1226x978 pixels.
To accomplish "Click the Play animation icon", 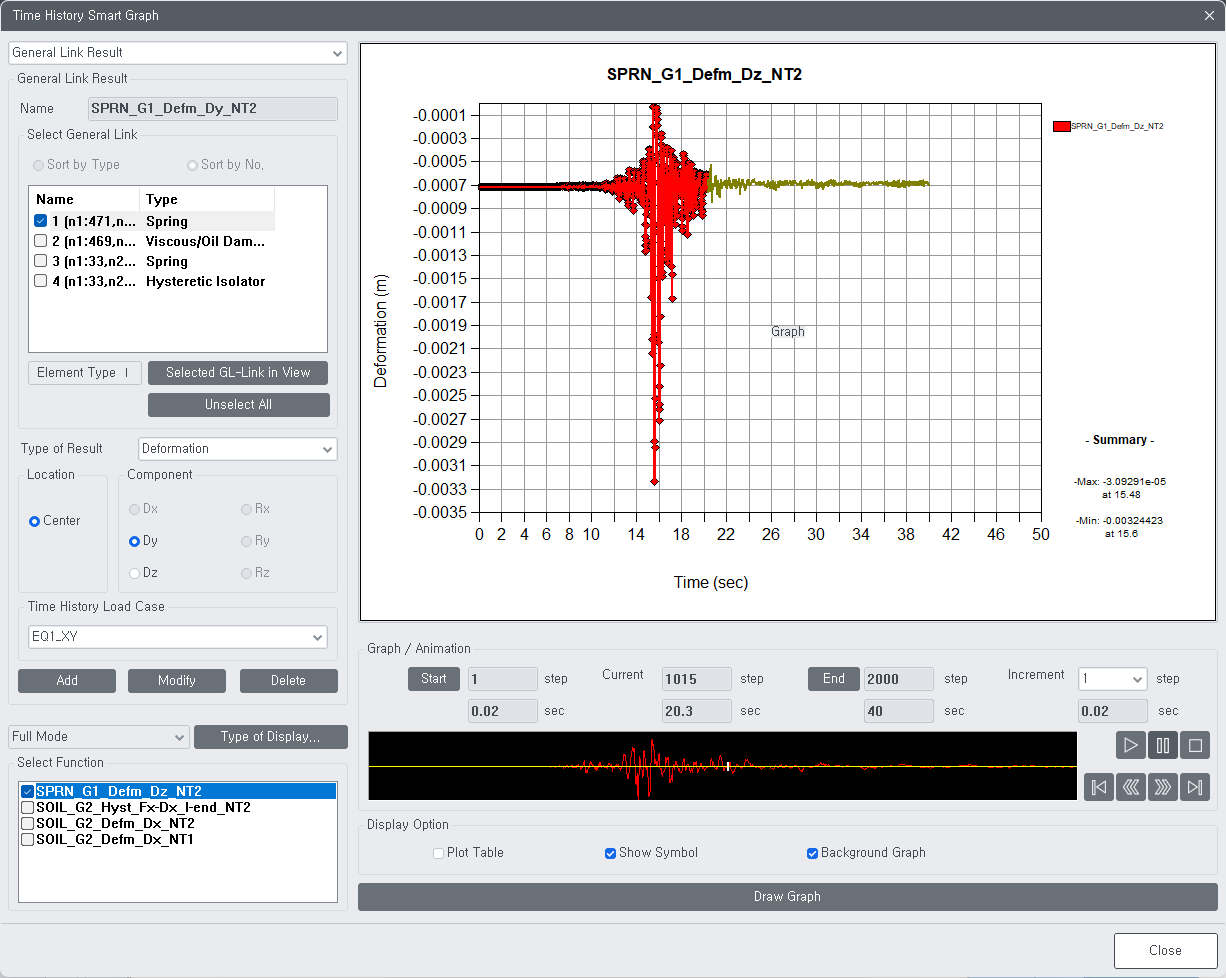I will (1131, 745).
